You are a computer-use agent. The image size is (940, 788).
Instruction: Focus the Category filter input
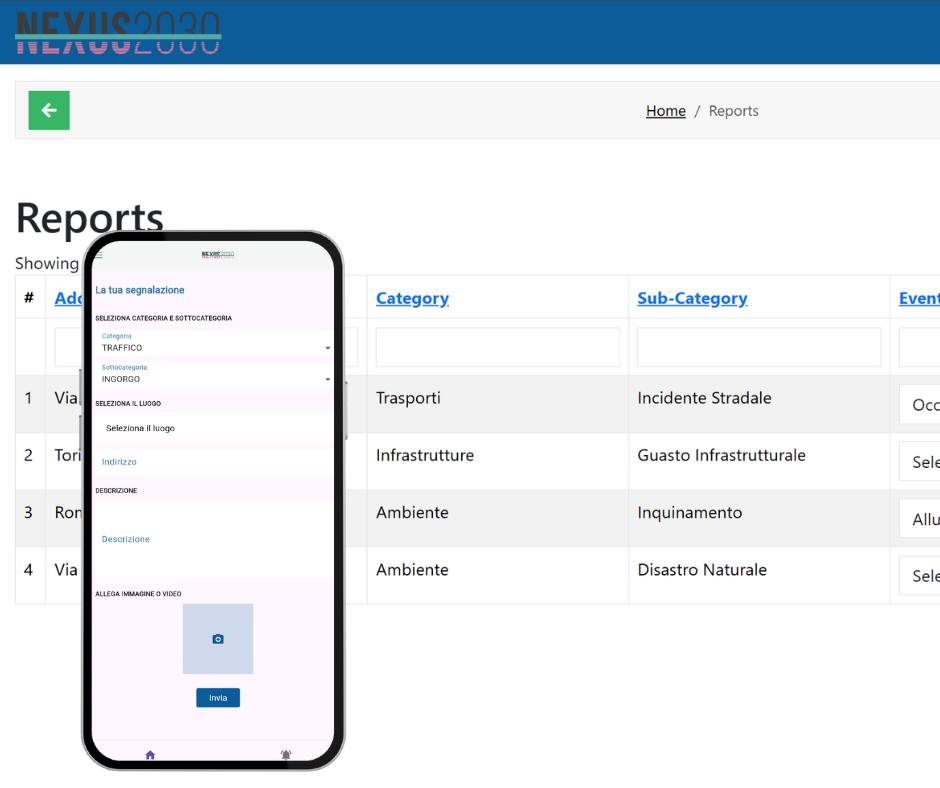tap(498, 347)
